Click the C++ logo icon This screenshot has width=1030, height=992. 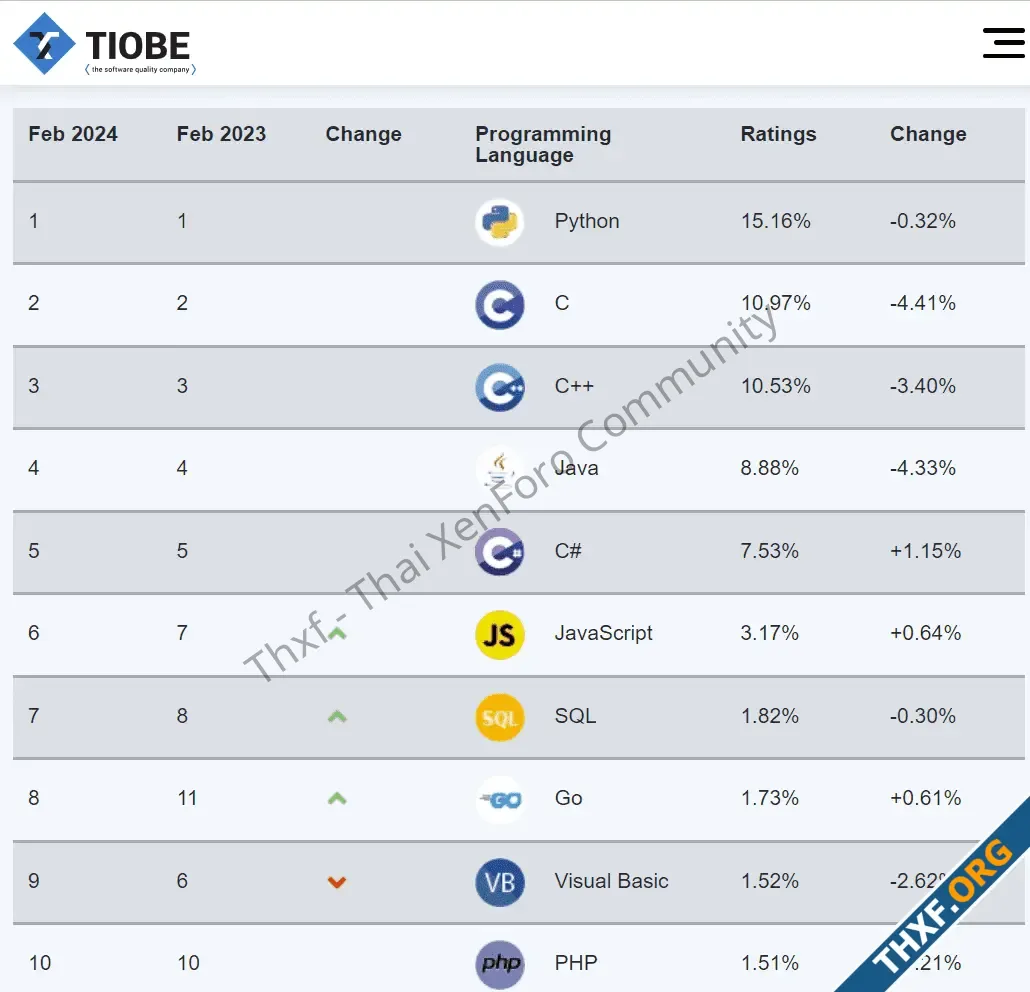tap(499, 387)
